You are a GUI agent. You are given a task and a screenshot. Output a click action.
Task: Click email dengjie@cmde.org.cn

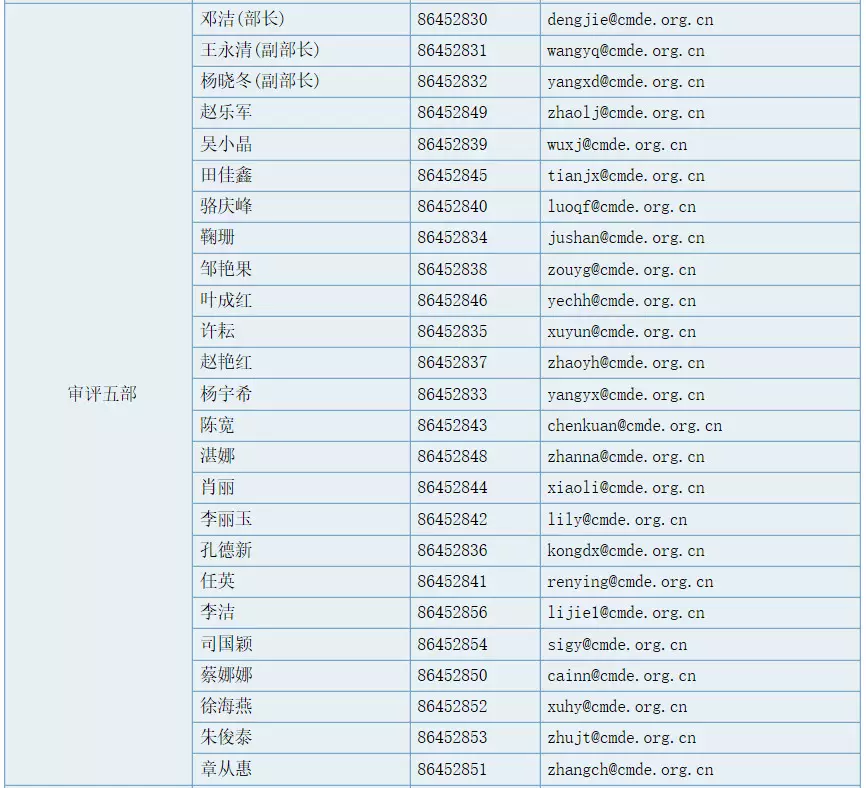click(x=630, y=20)
